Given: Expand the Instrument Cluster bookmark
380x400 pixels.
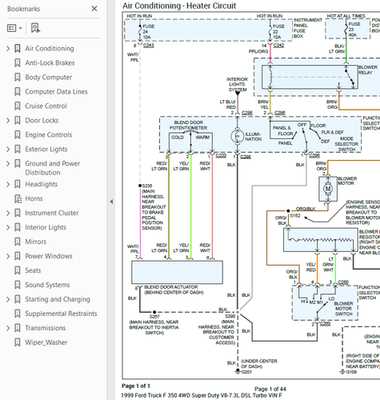Looking at the screenshot, I should [x=8, y=213].
